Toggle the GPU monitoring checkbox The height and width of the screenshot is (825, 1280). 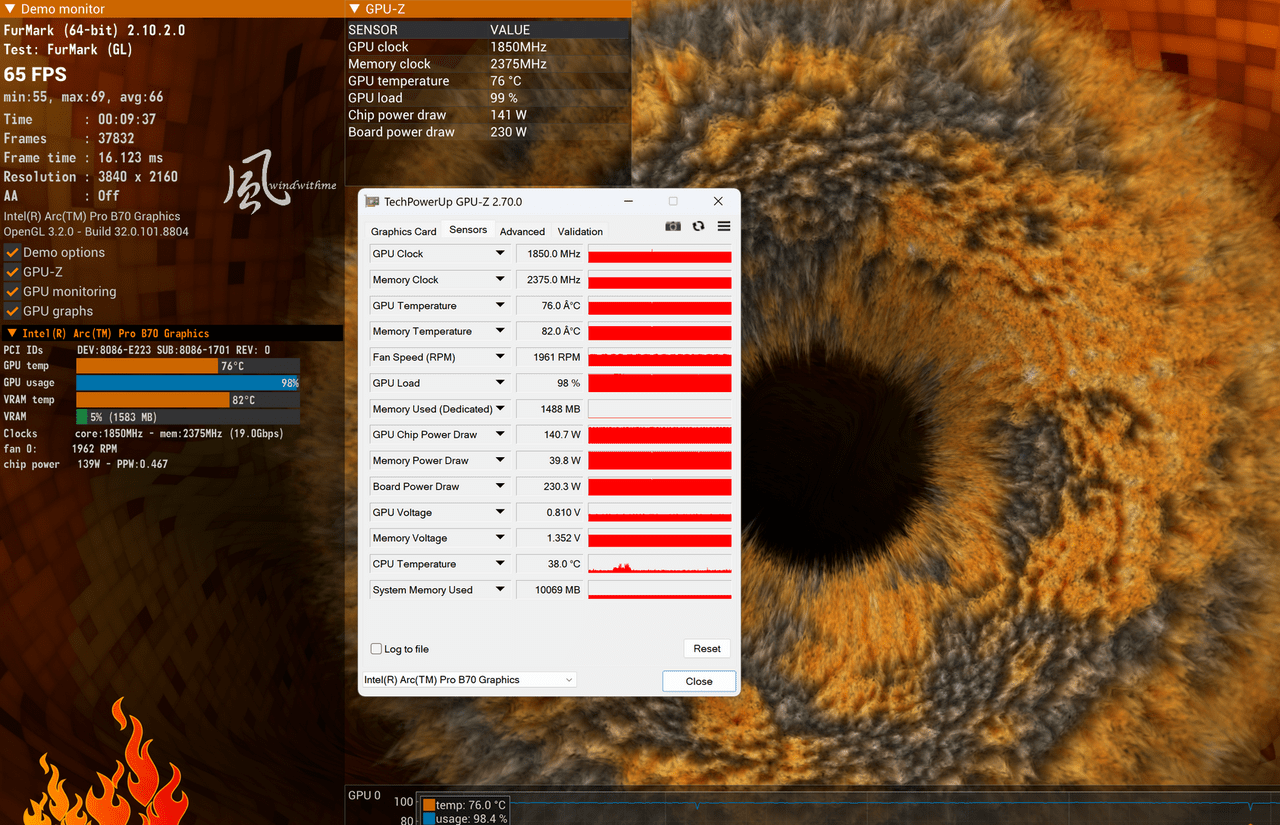pyautogui.click(x=13, y=292)
